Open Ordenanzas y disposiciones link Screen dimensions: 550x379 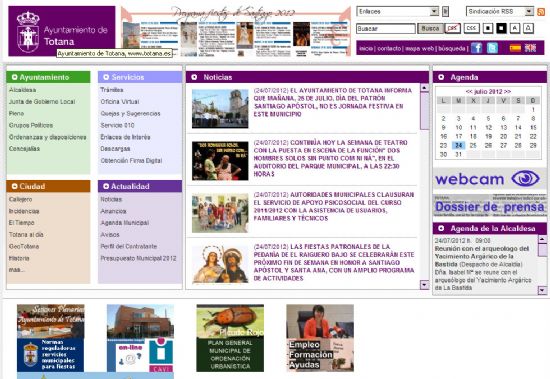click(47, 137)
